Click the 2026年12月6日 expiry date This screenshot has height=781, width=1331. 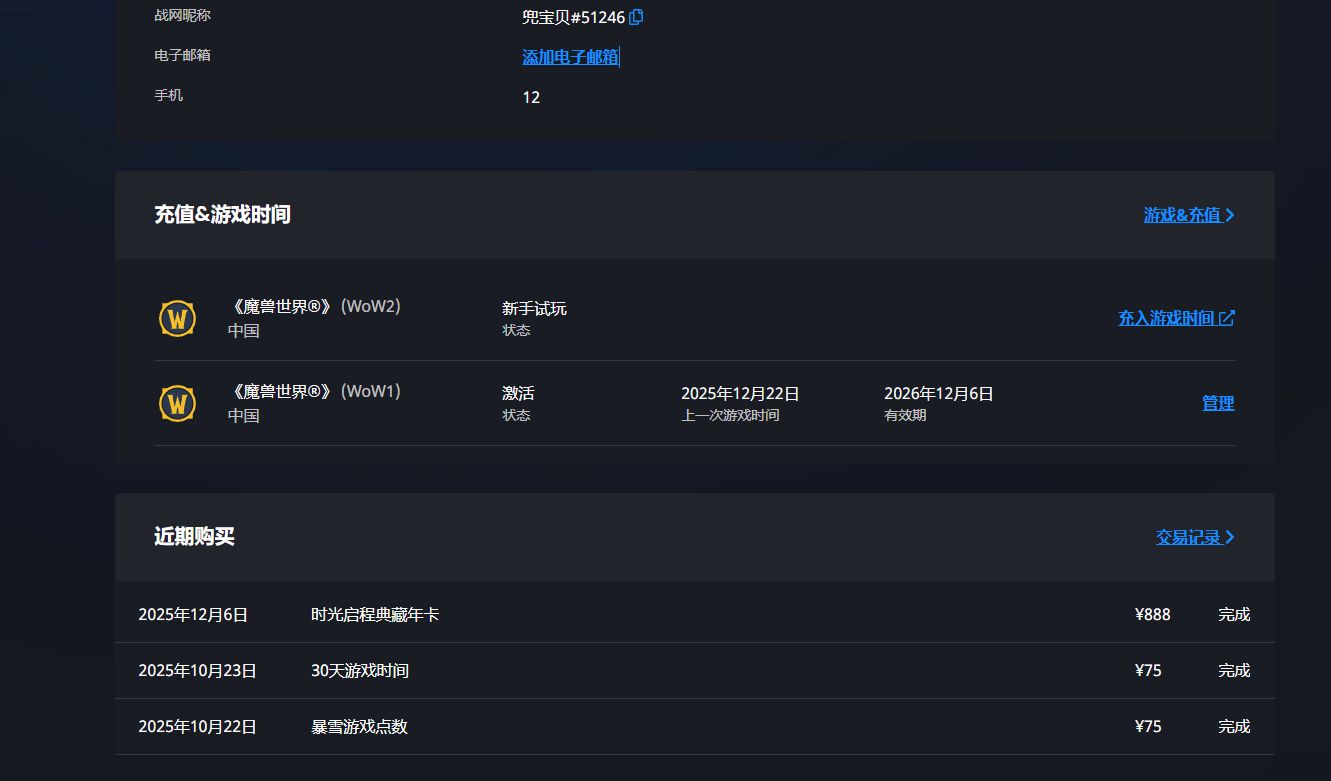[x=938, y=394]
